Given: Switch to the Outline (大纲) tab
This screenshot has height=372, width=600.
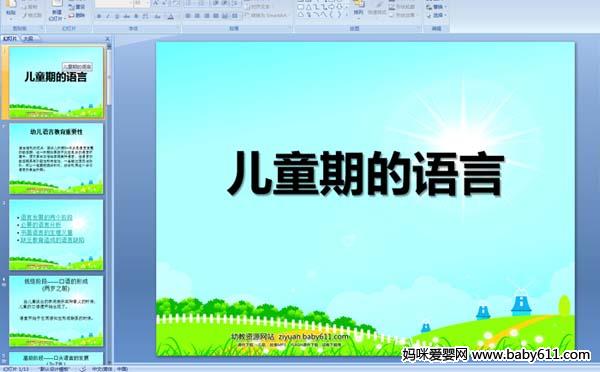Looking at the screenshot, I should (28, 38).
